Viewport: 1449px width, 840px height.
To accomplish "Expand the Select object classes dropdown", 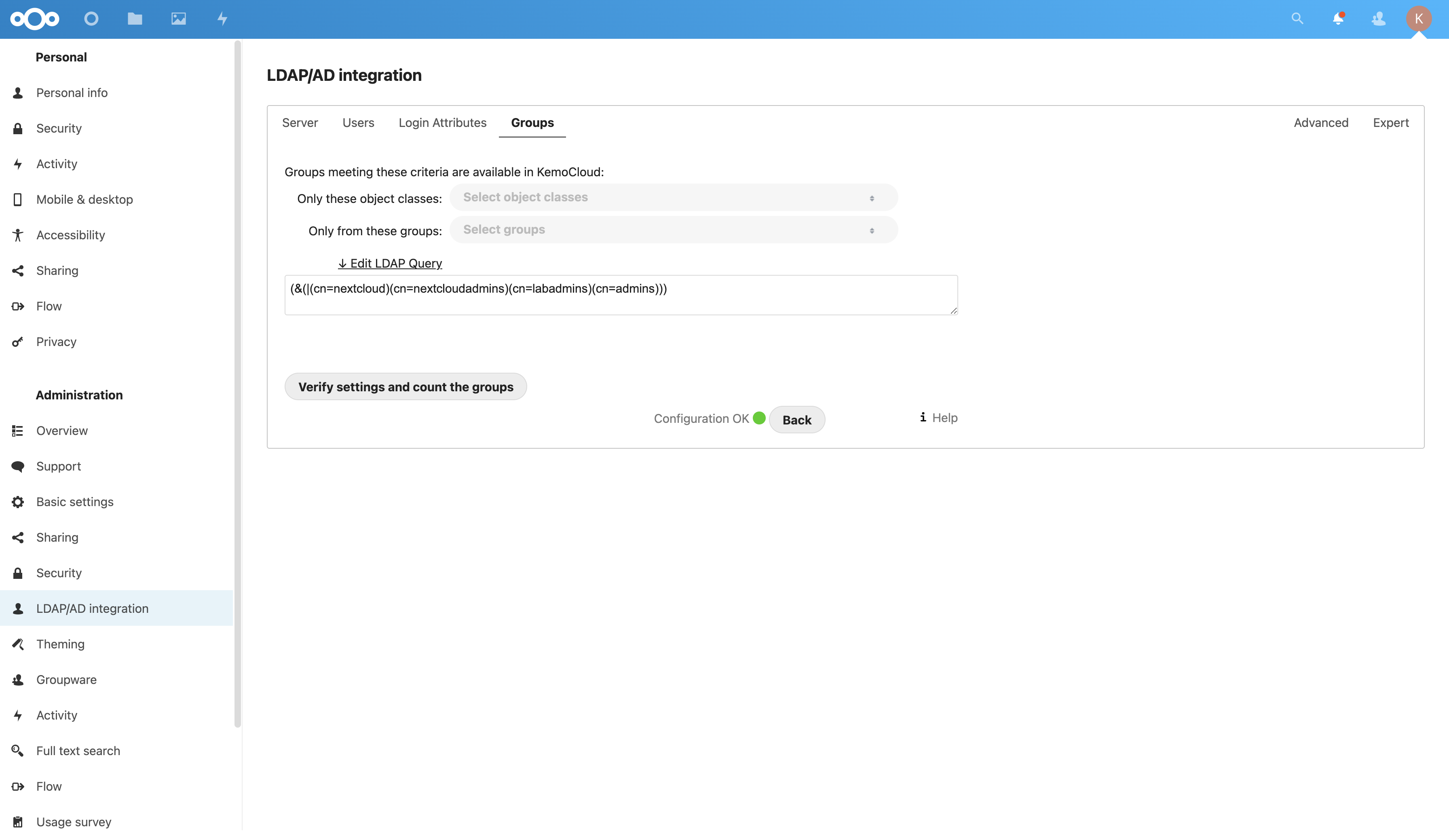I will (x=673, y=197).
